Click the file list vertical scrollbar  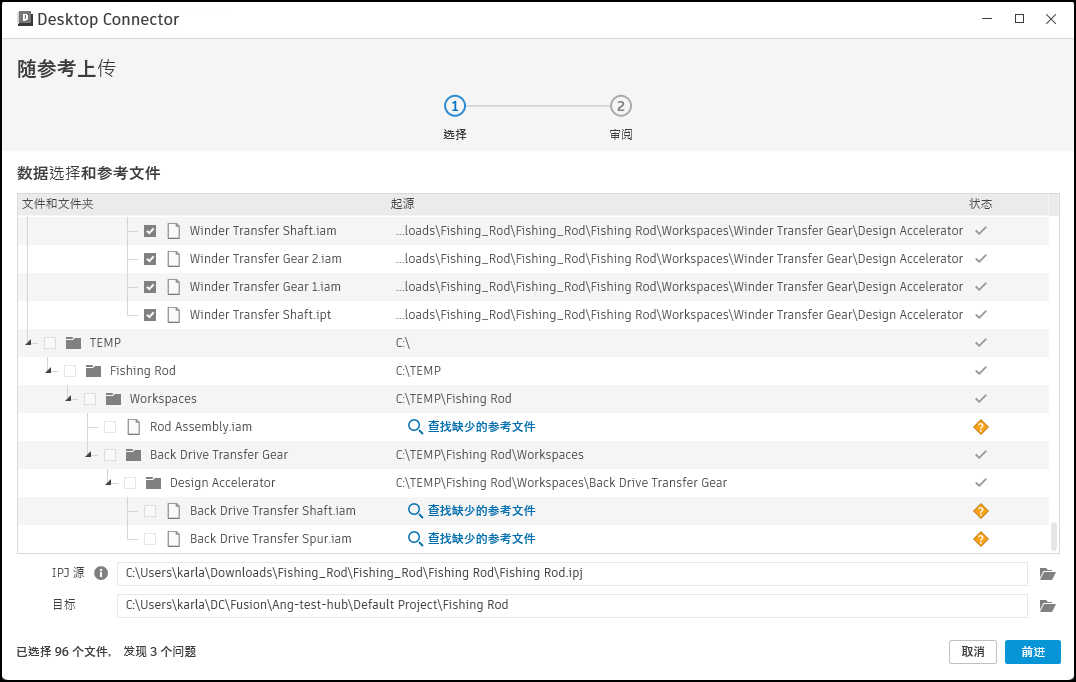click(x=1053, y=536)
